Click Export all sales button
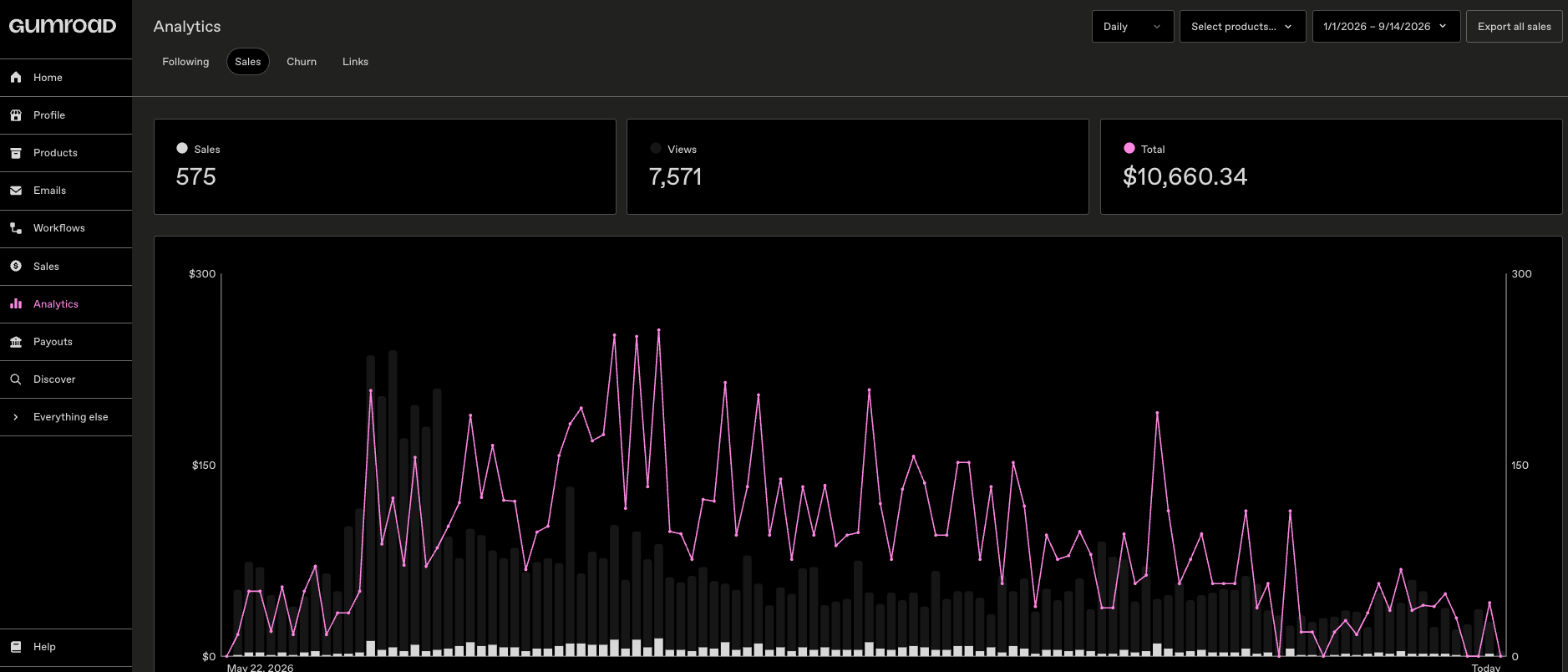The width and height of the screenshot is (1568, 672). (x=1514, y=27)
